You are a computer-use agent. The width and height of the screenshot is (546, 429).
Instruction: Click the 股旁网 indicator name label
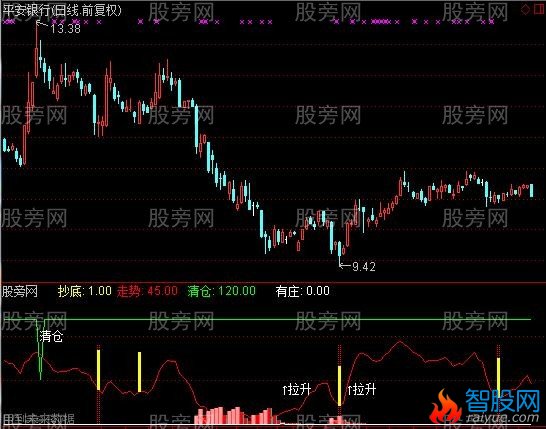tap(20, 291)
